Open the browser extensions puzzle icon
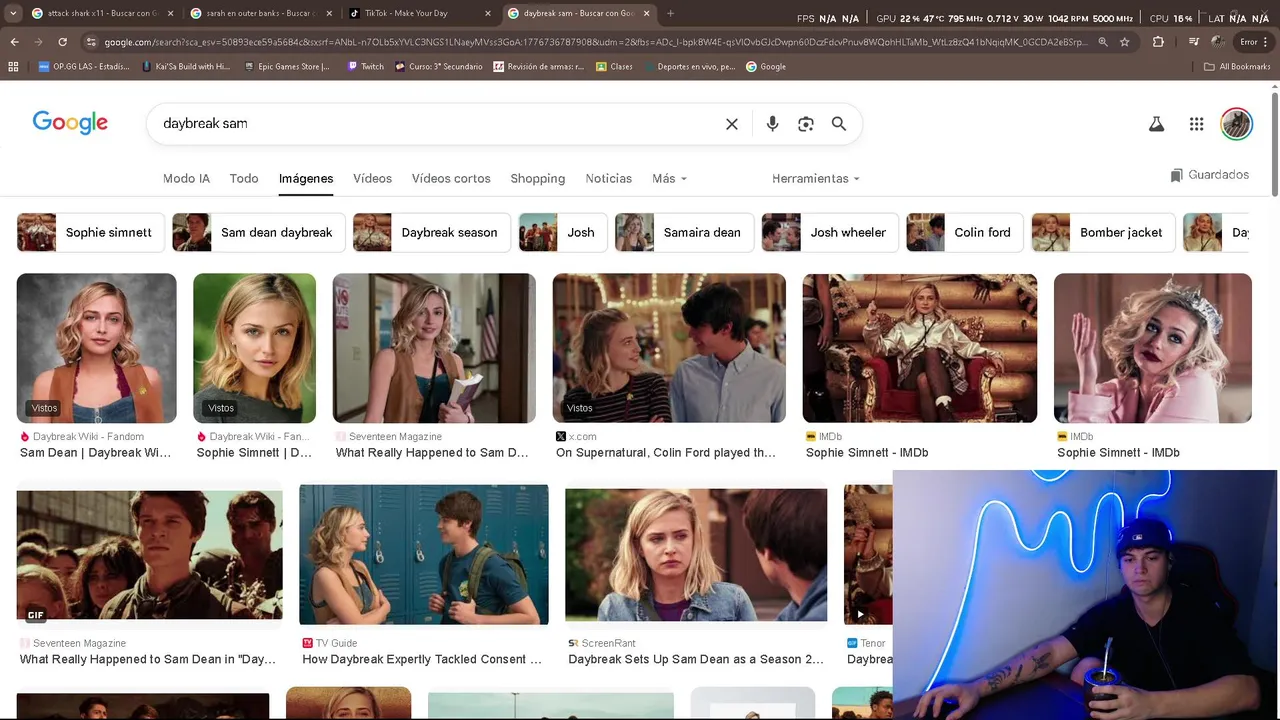The image size is (1280, 720). click(x=1158, y=42)
